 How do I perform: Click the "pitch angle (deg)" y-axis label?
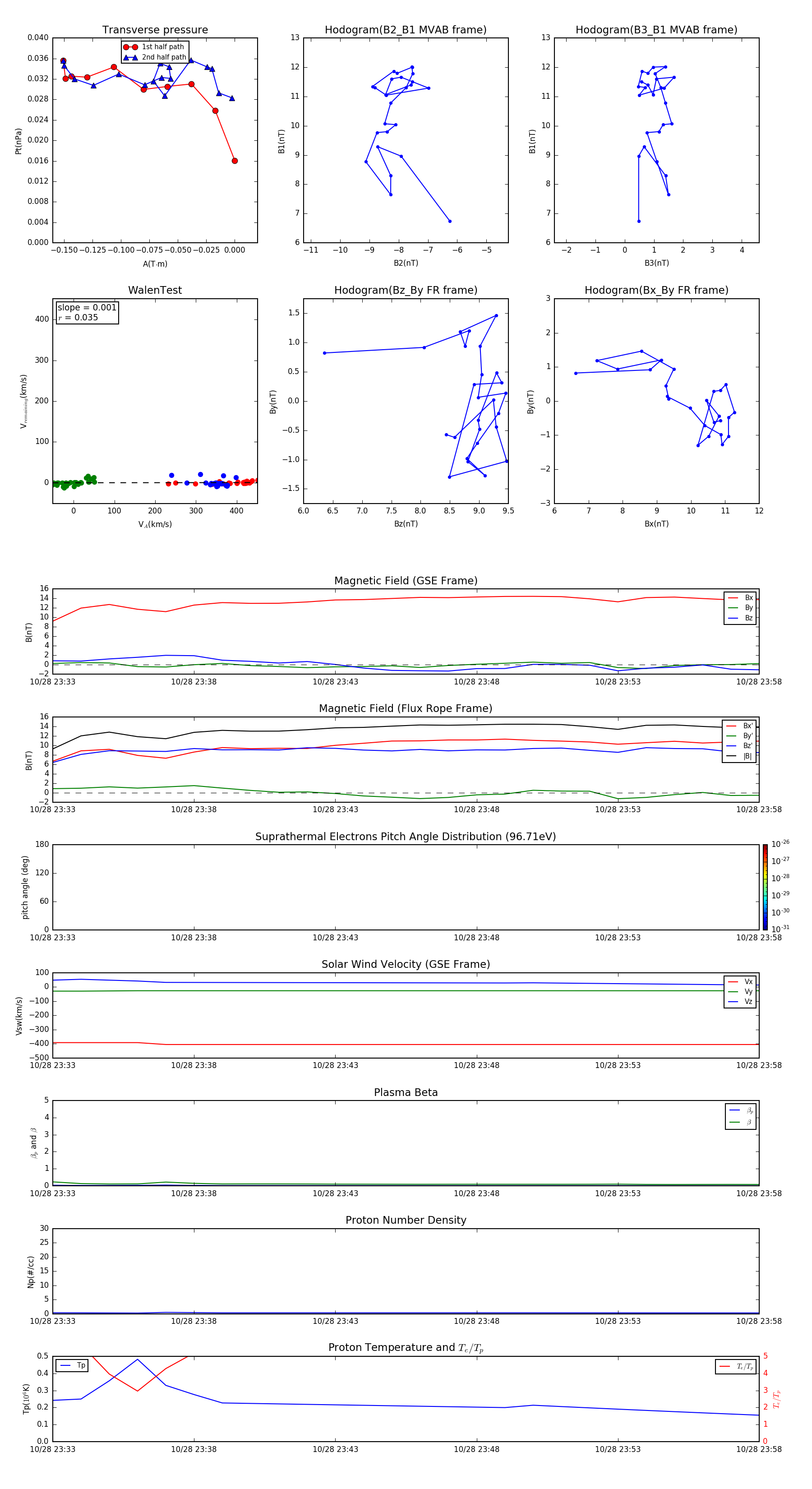pos(25,887)
